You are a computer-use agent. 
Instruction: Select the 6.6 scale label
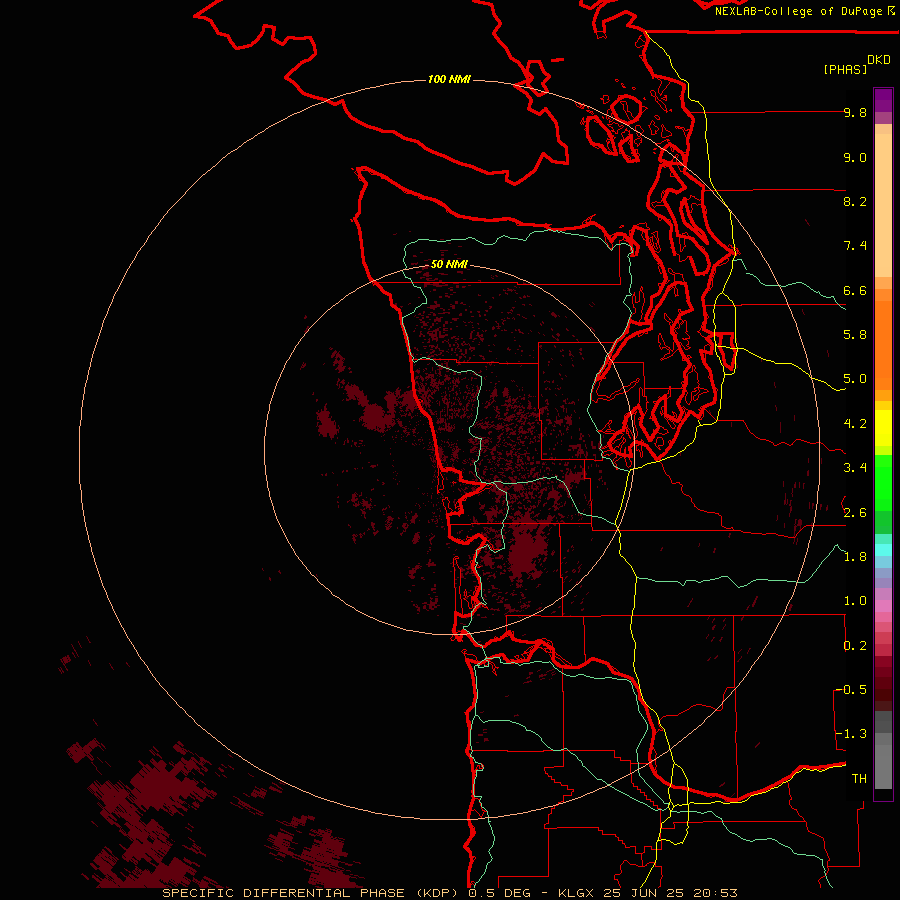click(x=855, y=290)
